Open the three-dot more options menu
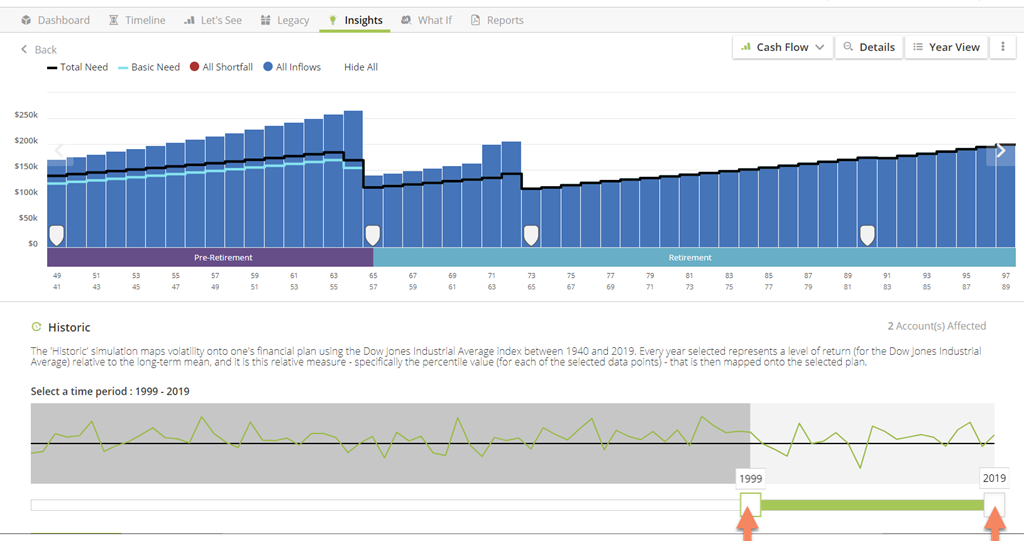 coord(1002,47)
